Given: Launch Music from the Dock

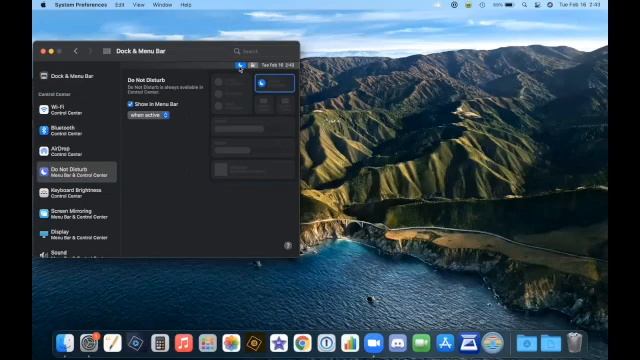Looking at the screenshot, I should pos(184,343).
